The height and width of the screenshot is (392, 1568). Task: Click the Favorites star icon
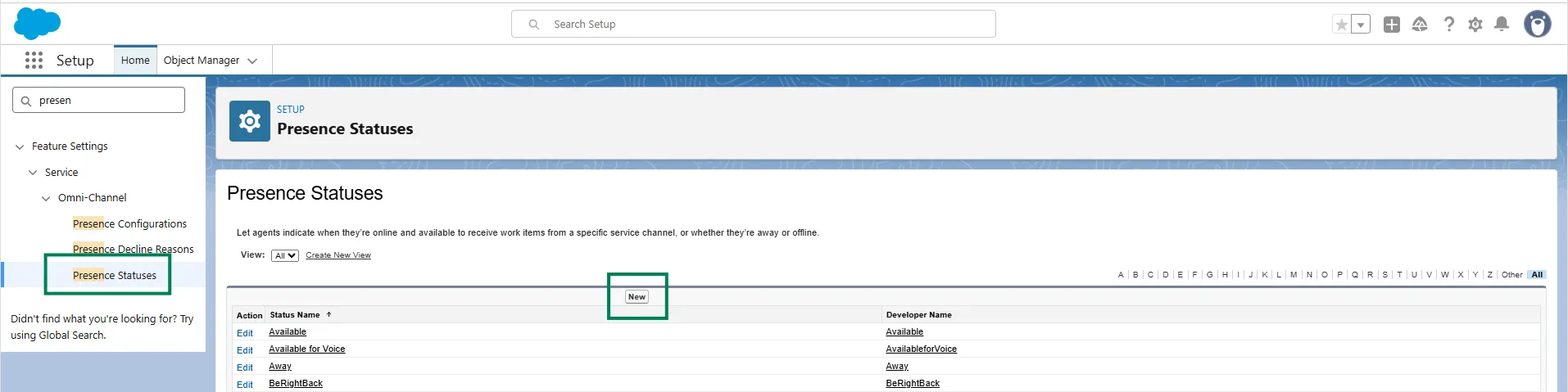[1342, 25]
